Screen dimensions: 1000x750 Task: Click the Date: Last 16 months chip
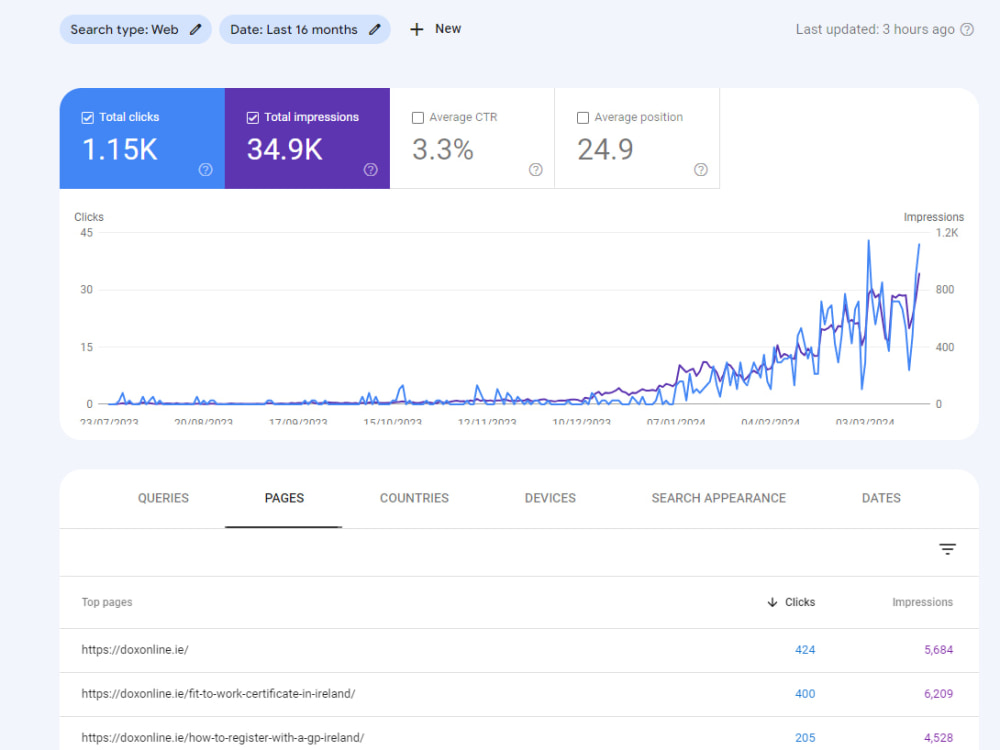click(x=305, y=29)
